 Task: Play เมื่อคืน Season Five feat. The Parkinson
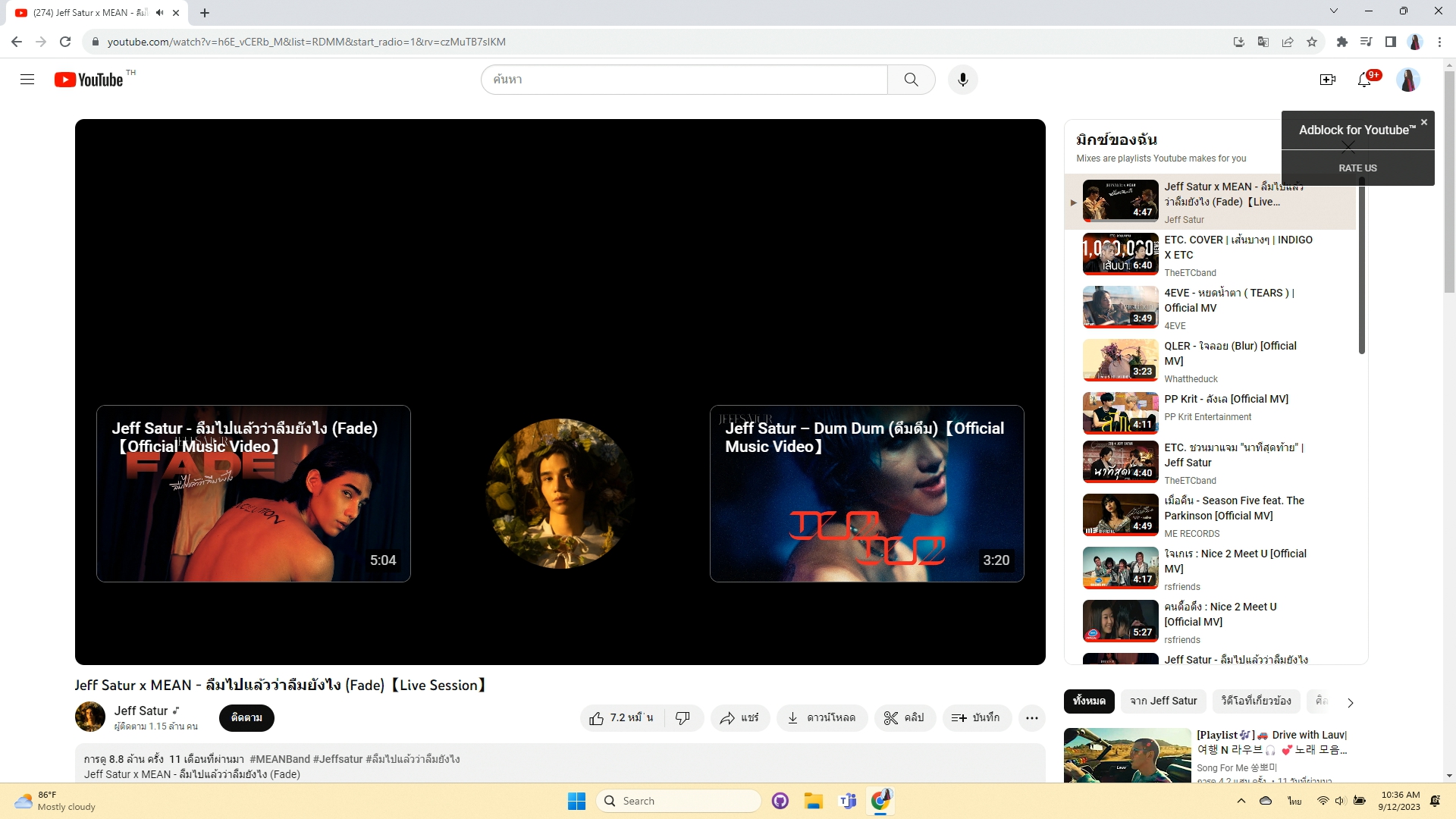[1210, 516]
